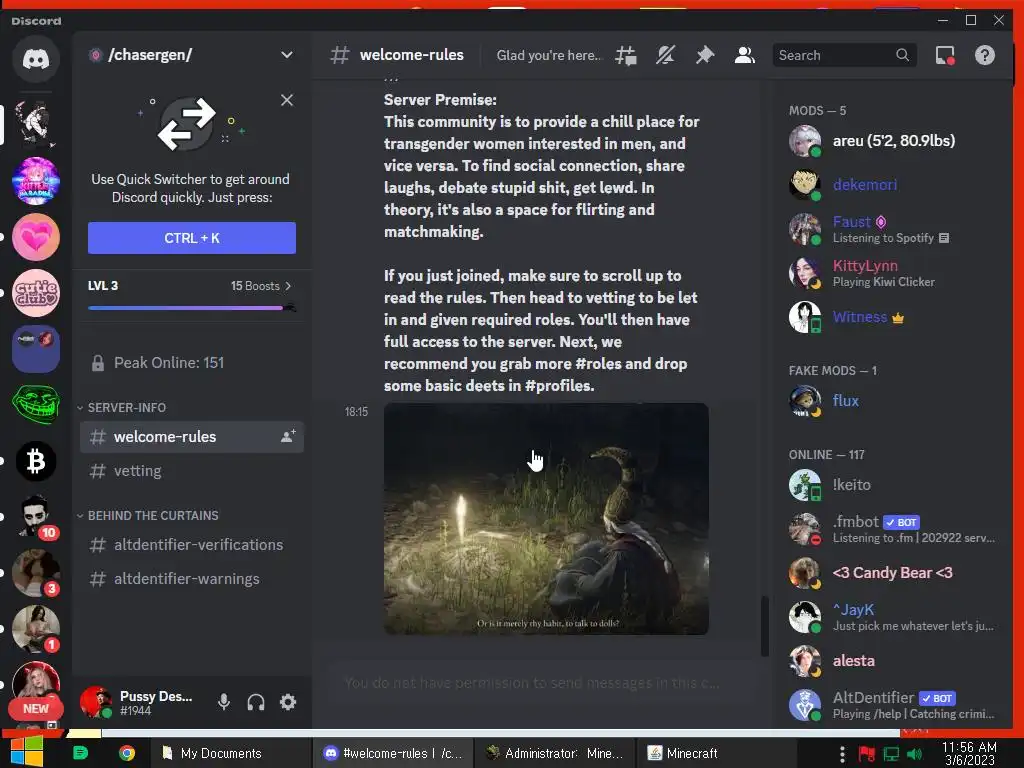Open server with 3 unread badge
Screen dimensions: 1024x768
pyautogui.click(x=36, y=573)
